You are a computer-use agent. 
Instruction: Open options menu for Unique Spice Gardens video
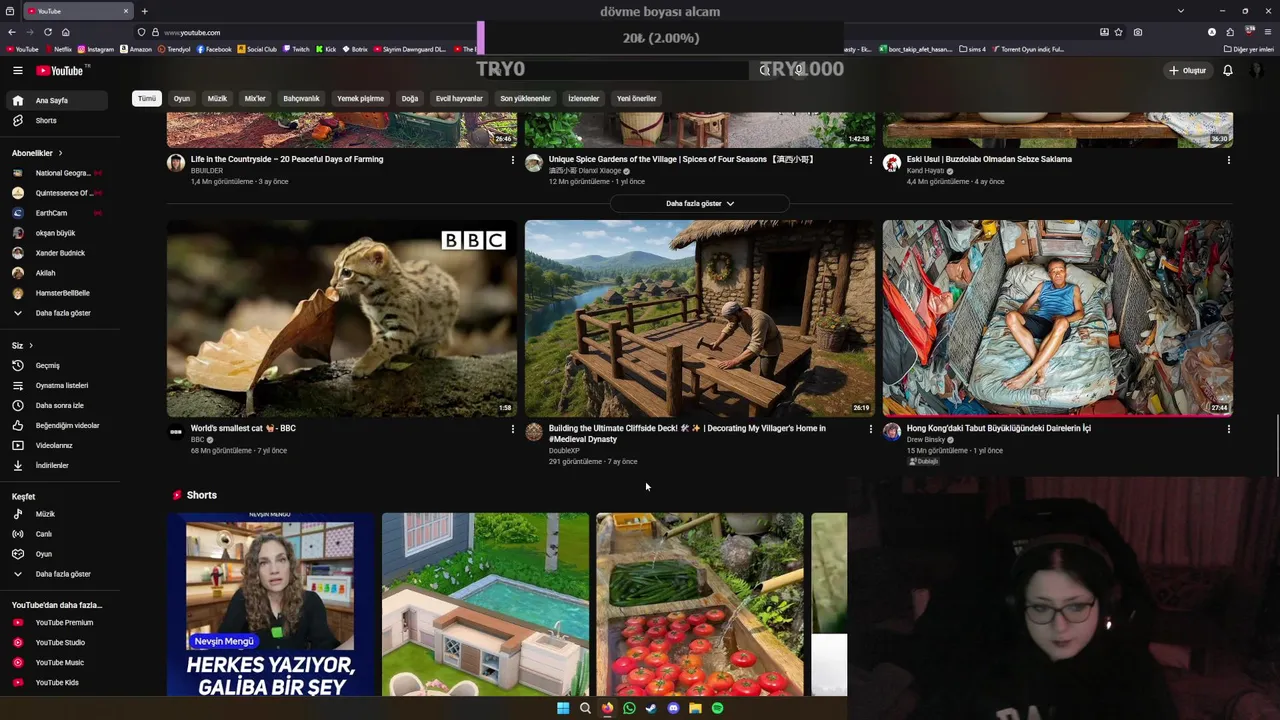(x=871, y=160)
